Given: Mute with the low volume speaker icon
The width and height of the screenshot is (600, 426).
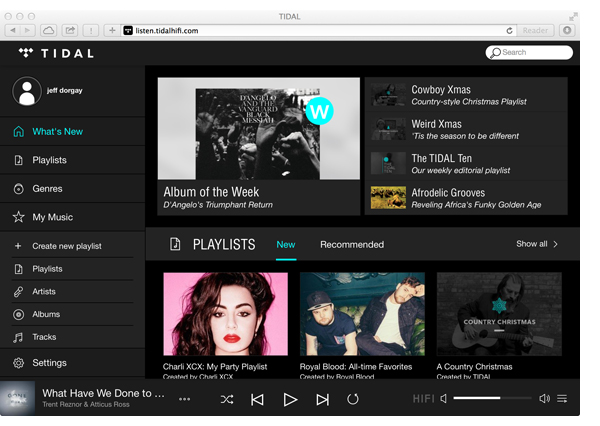Looking at the screenshot, I should 443,399.
